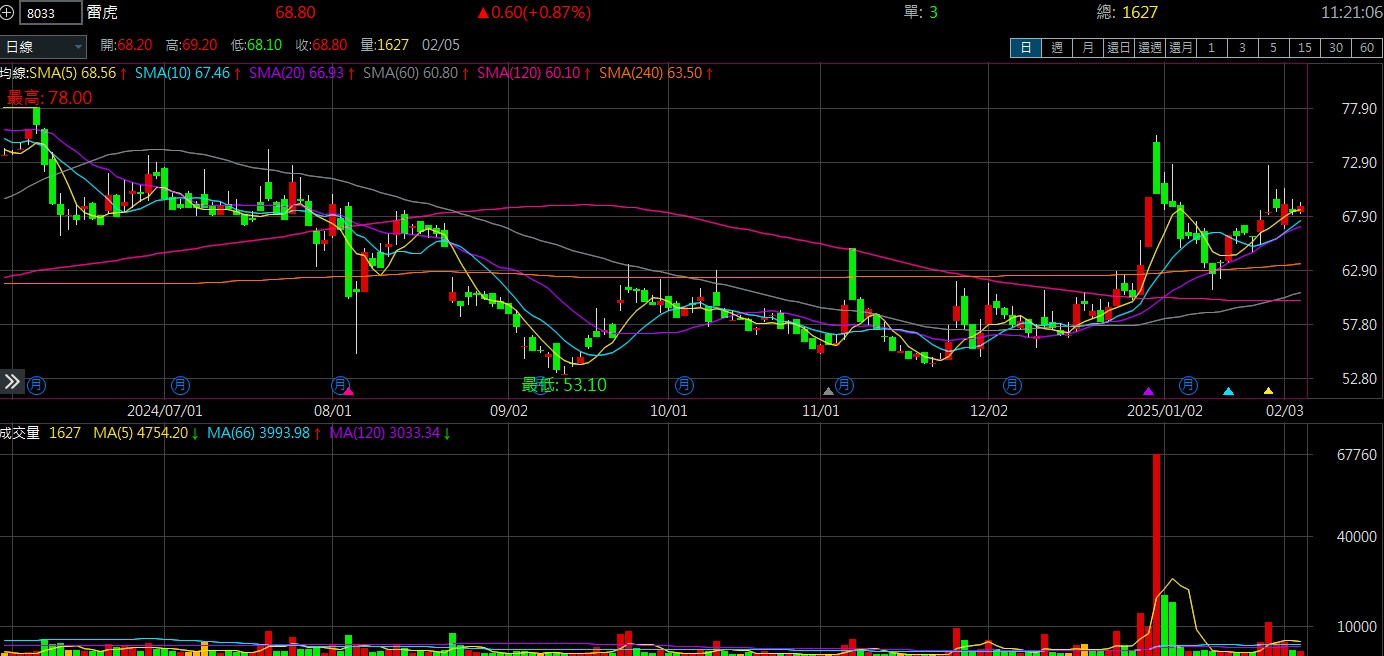Click the leftmost monthly 月 circle marker
1384x656 pixels.
[37, 383]
